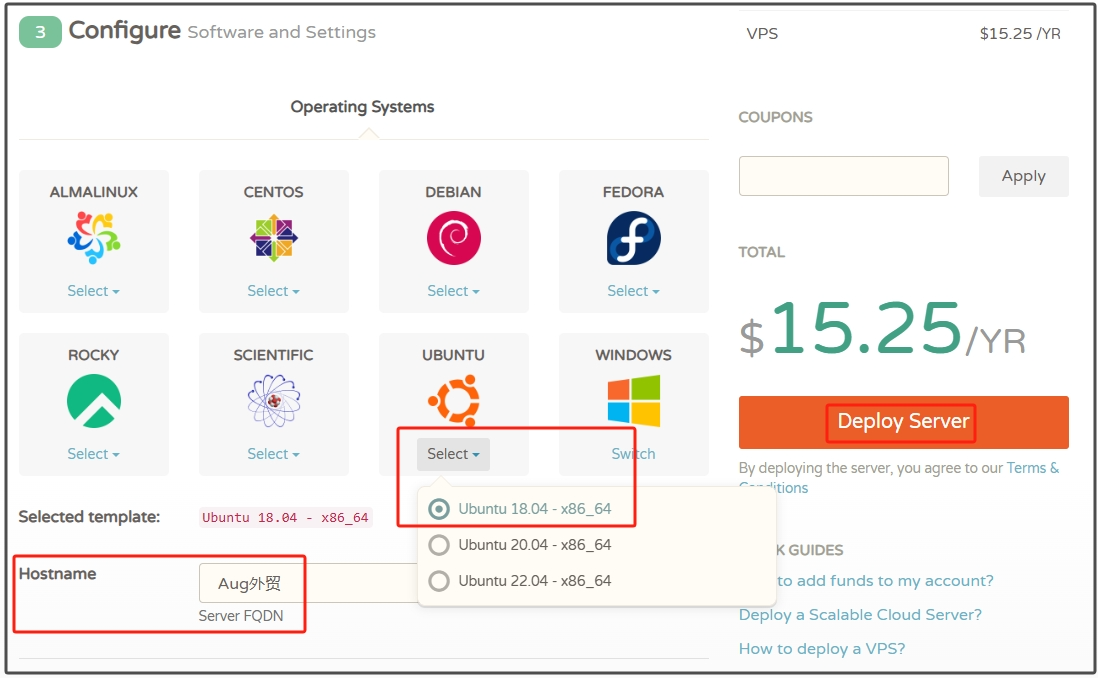Screen dimensions: 1098x678
Task: Click the Hostname input field
Action: click(308, 583)
